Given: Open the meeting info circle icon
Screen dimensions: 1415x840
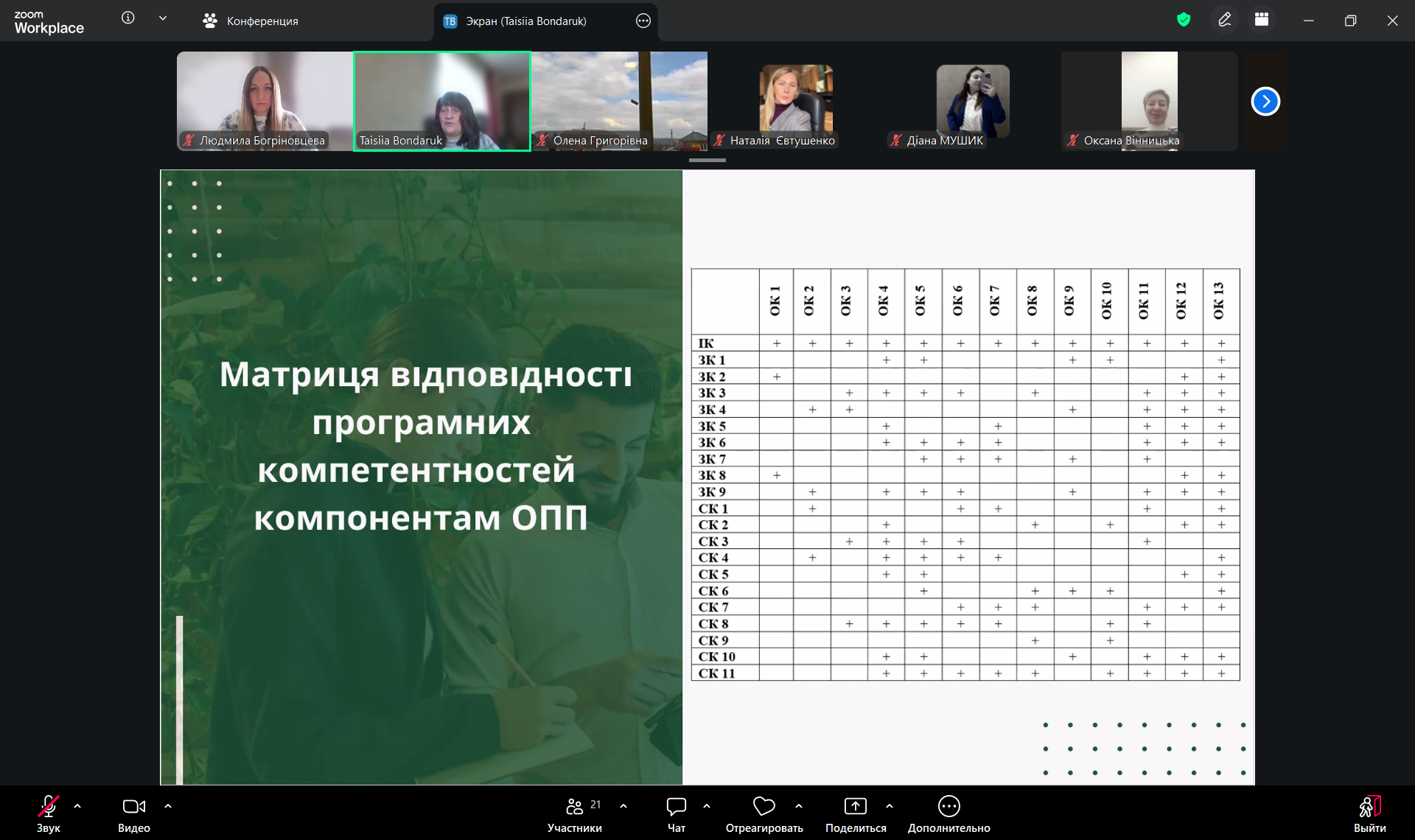Looking at the screenshot, I should point(128,18).
